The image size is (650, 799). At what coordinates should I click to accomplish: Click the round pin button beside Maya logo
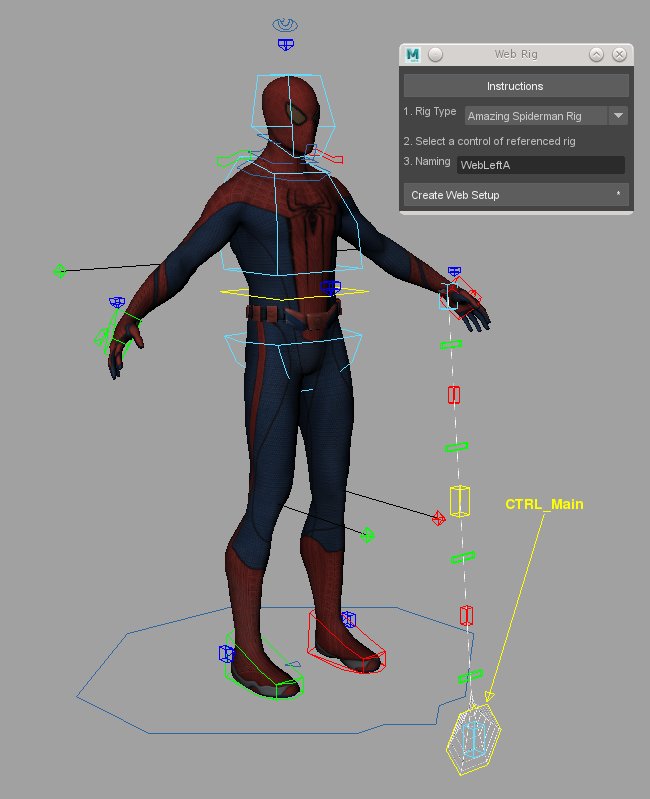click(436, 54)
